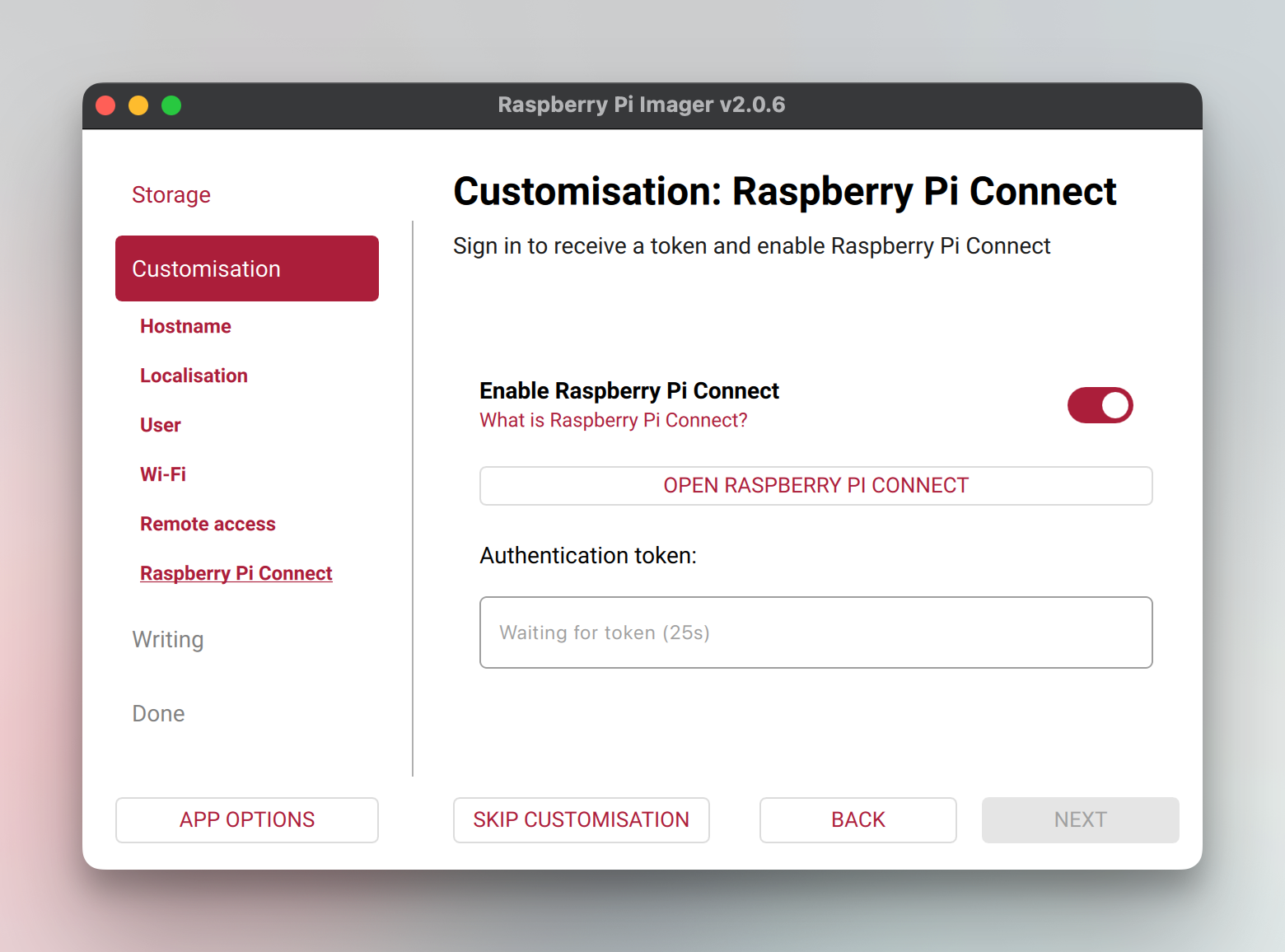This screenshot has width=1285, height=952.
Task: Click the Enable Raspberry Pi Connect label
Action: [x=629, y=390]
